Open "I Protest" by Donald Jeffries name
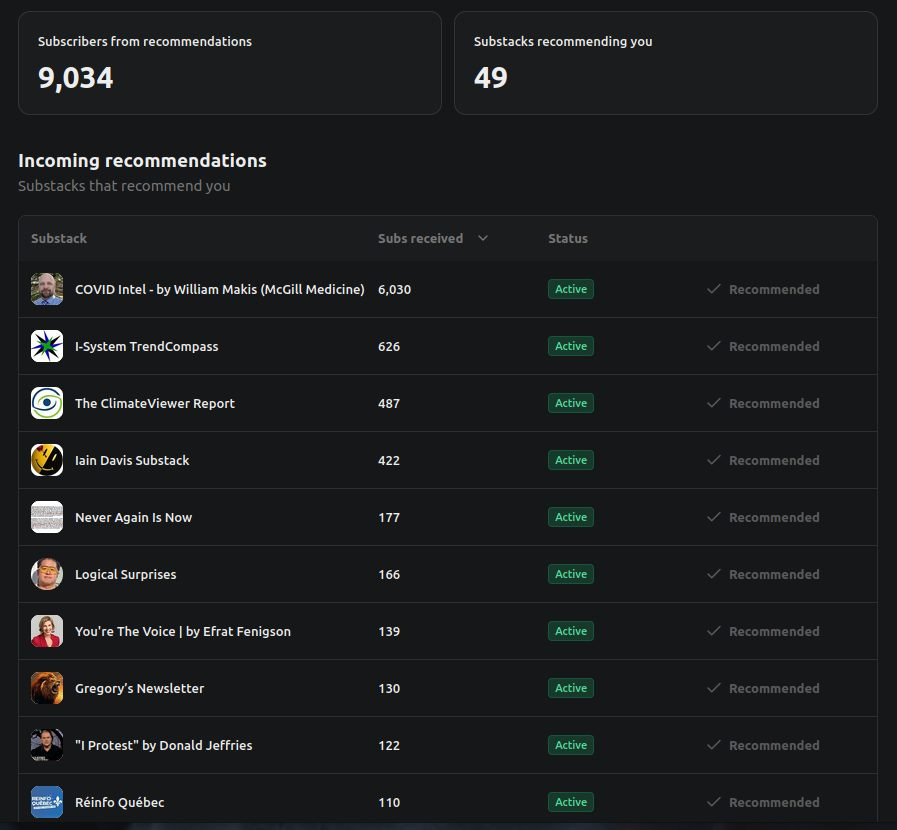 coord(163,745)
